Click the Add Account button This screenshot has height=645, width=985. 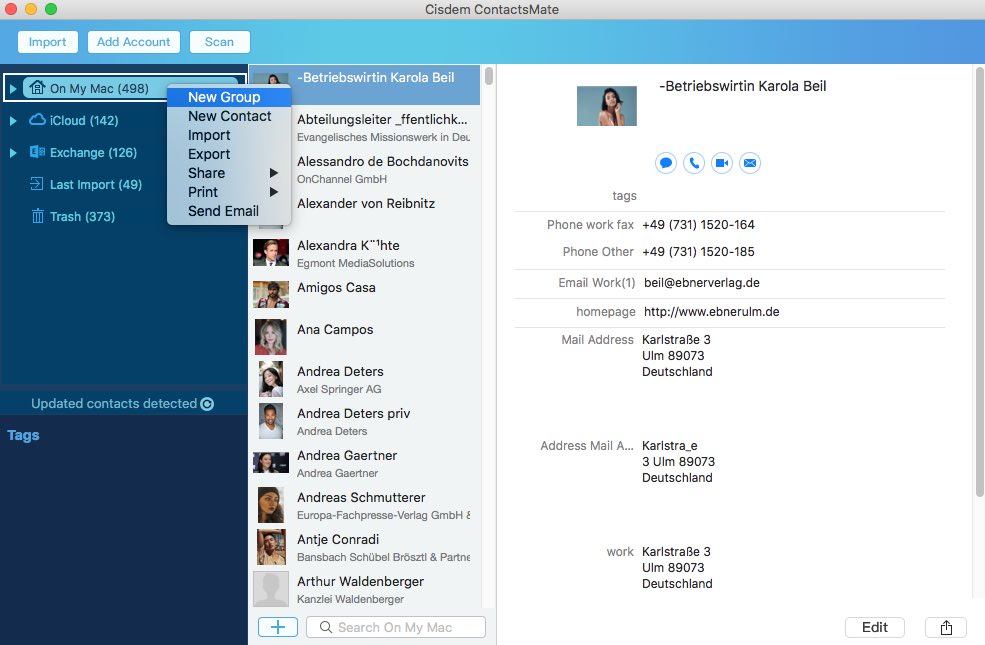(x=134, y=42)
